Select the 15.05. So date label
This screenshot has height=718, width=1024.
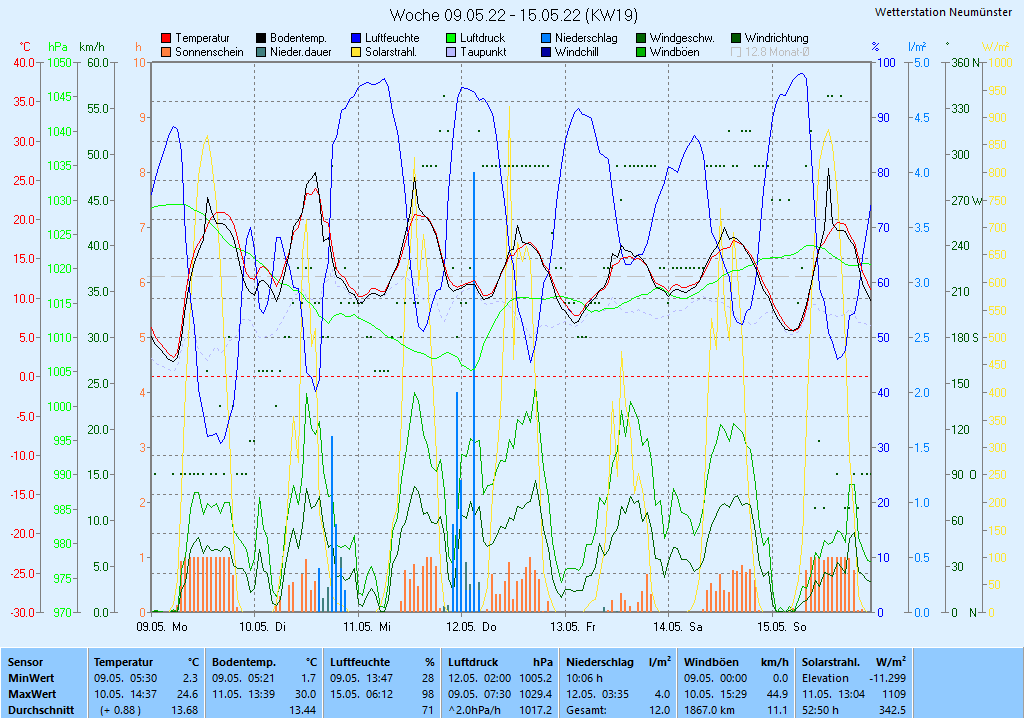pyautogui.click(x=782, y=627)
